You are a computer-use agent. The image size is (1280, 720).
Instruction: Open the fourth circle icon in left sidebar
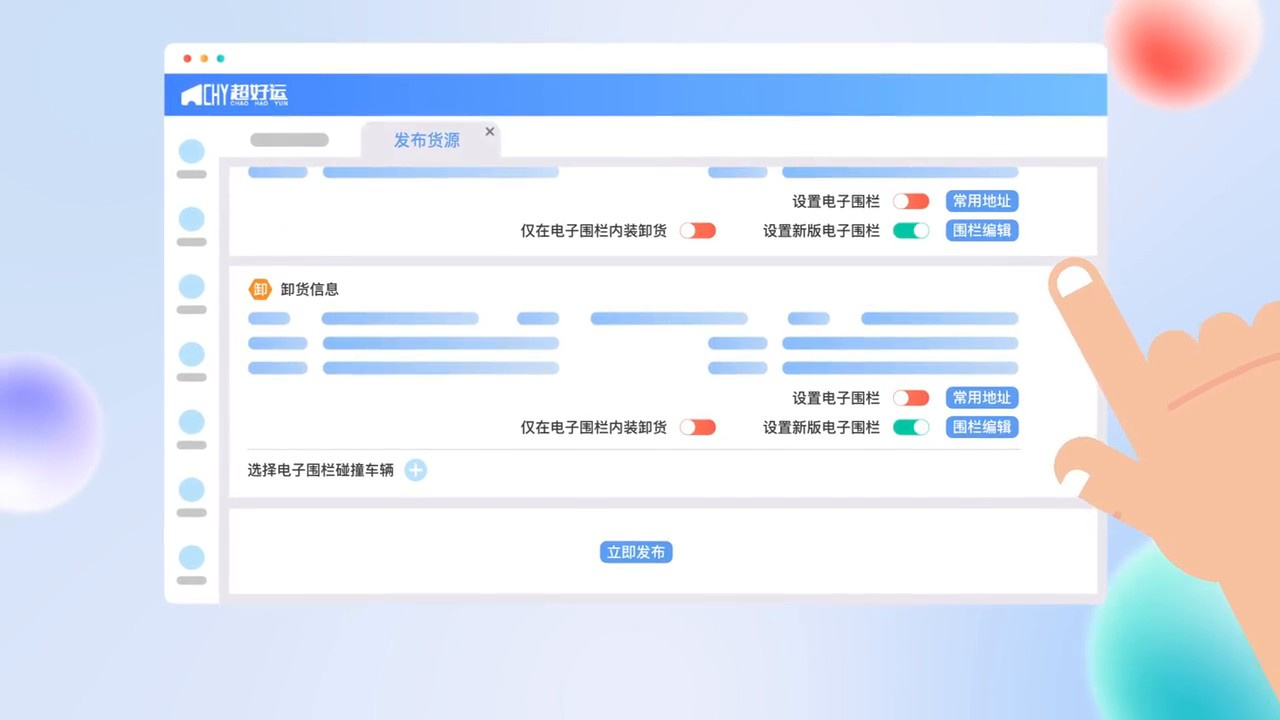[191, 354]
